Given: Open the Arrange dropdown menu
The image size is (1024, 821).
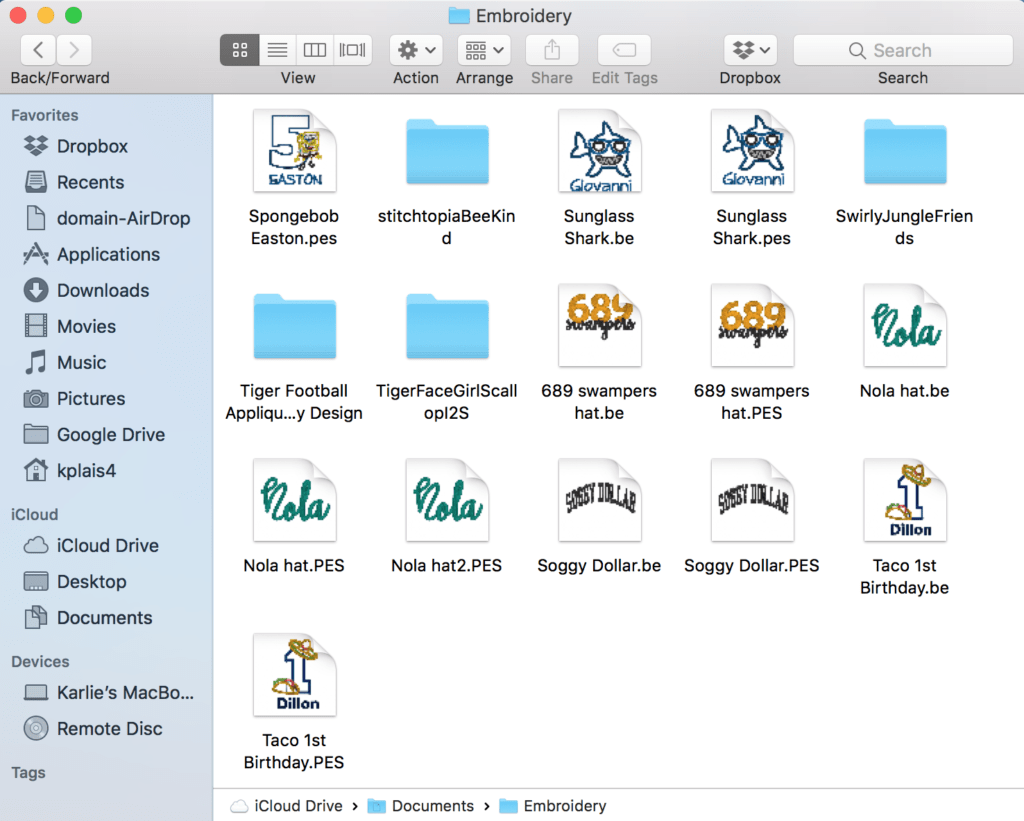Looking at the screenshot, I should pos(484,50).
